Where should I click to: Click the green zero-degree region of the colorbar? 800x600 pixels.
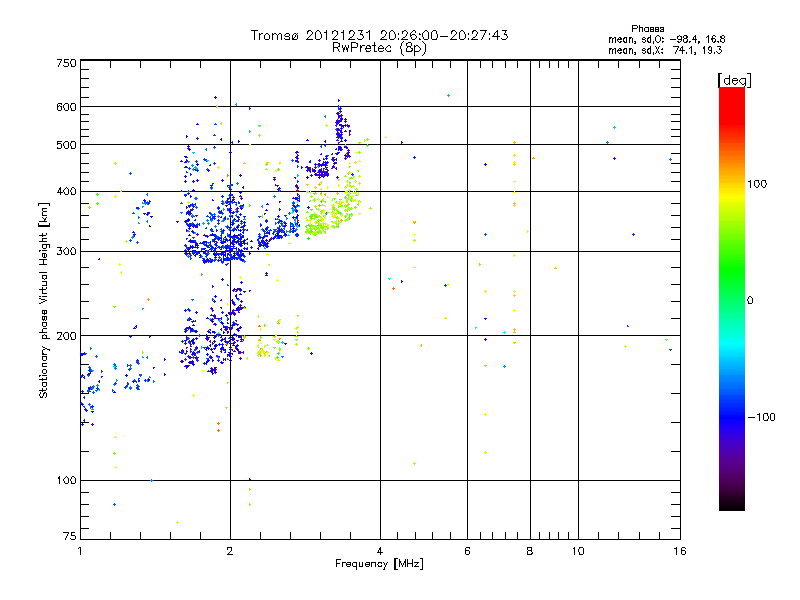point(732,300)
